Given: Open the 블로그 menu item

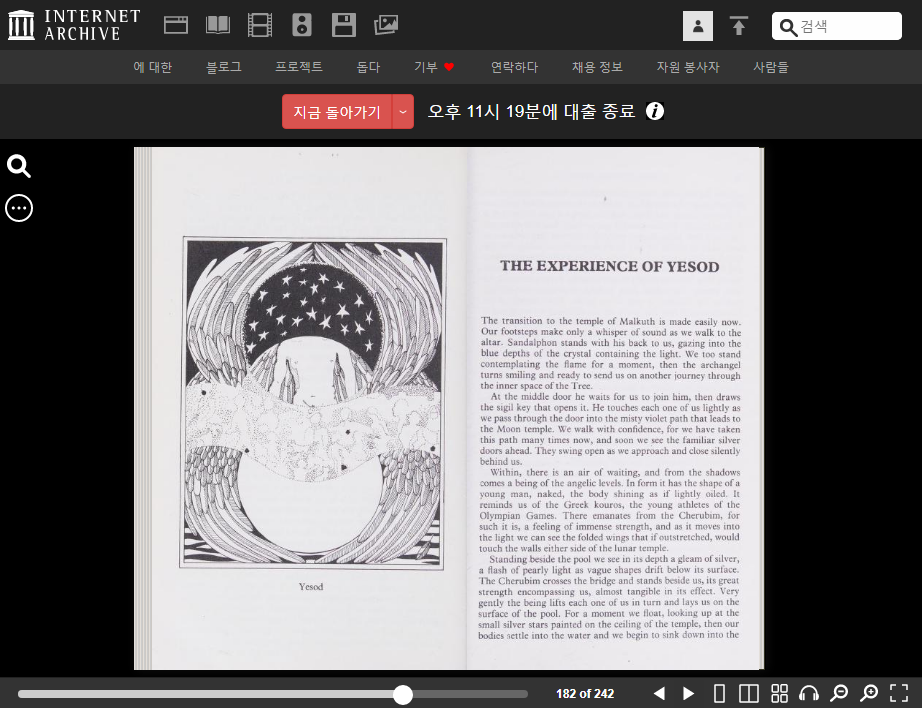Looking at the screenshot, I should [x=223, y=67].
